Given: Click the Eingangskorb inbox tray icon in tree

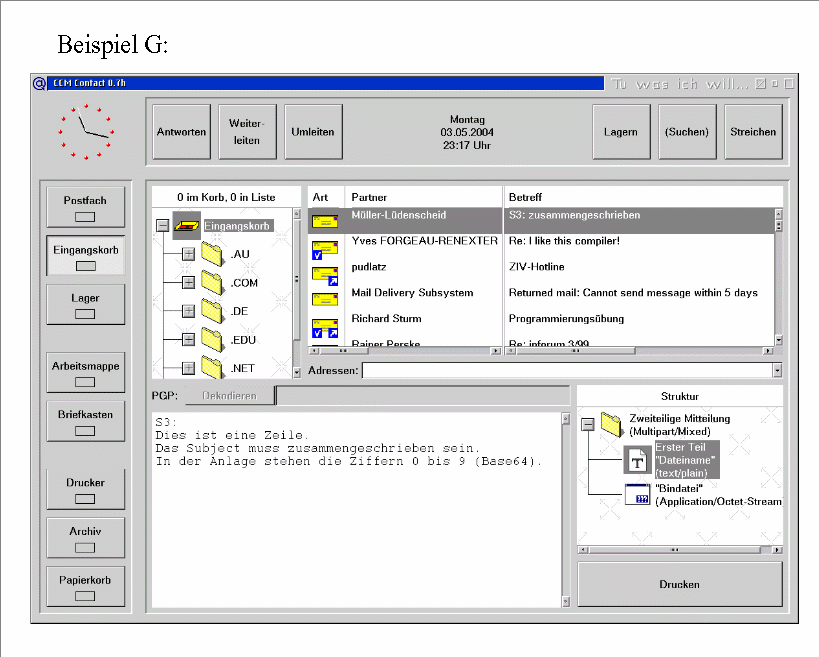Looking at the screenshot, I should [186, 226].
